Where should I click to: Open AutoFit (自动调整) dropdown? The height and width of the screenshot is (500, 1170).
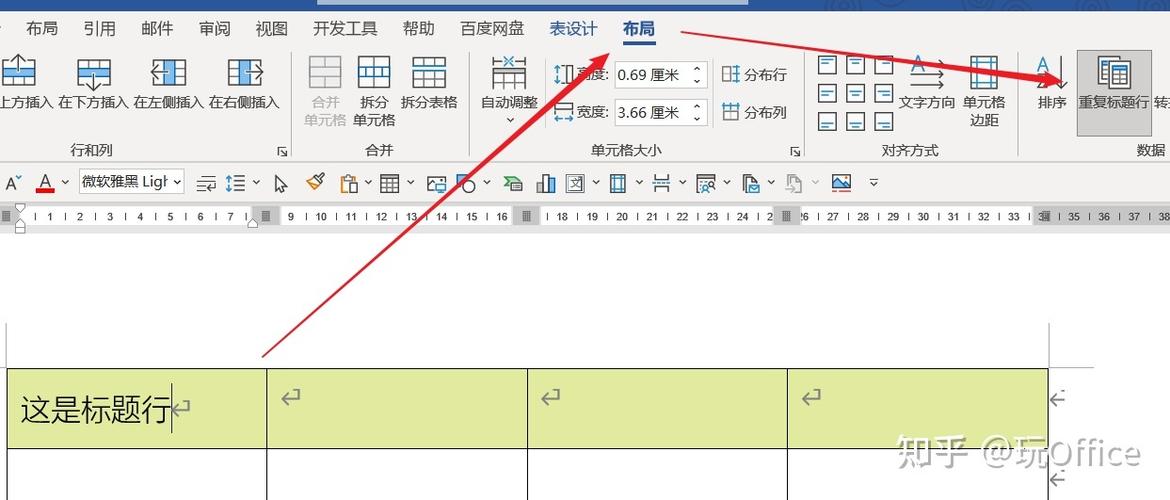[510, 90]
